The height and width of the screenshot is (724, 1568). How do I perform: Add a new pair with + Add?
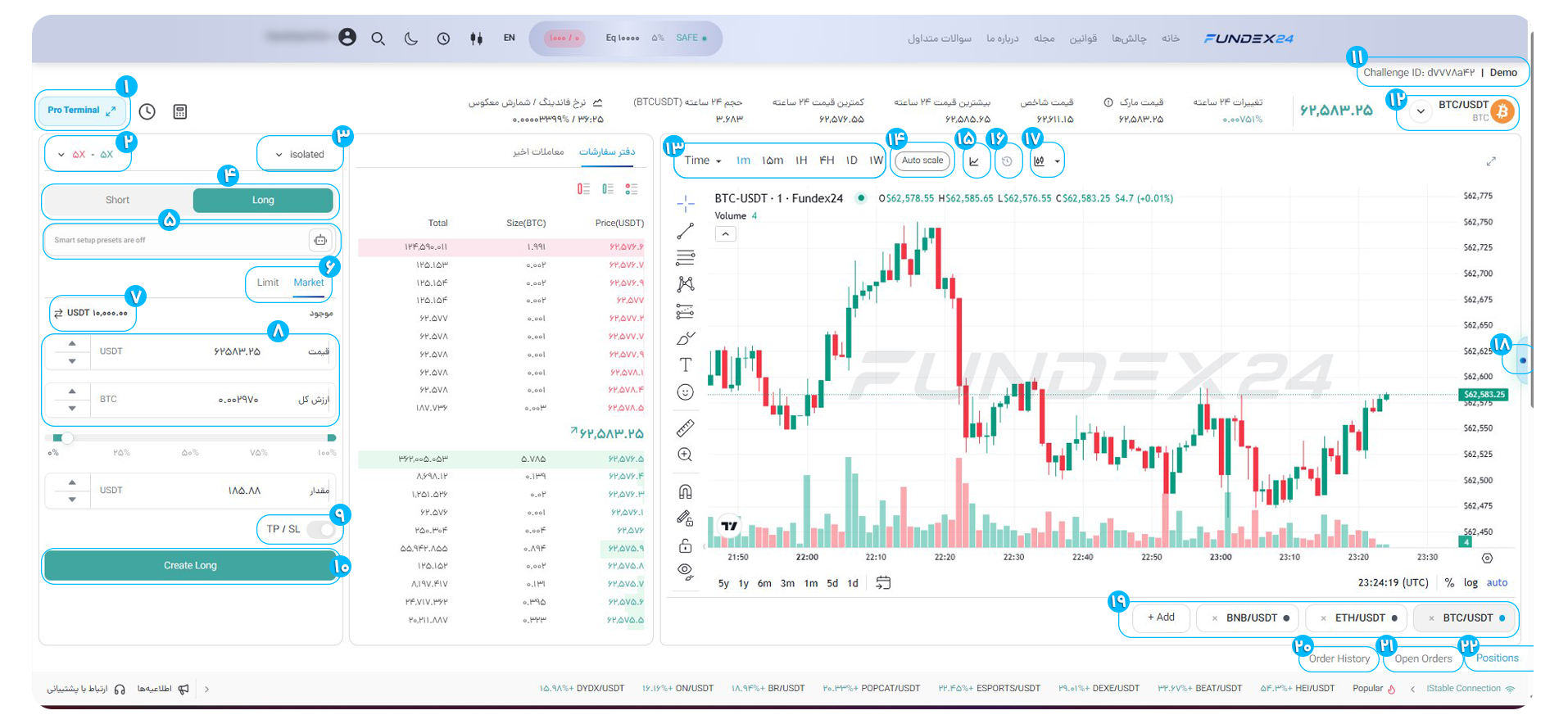[x=1161, y=618]
